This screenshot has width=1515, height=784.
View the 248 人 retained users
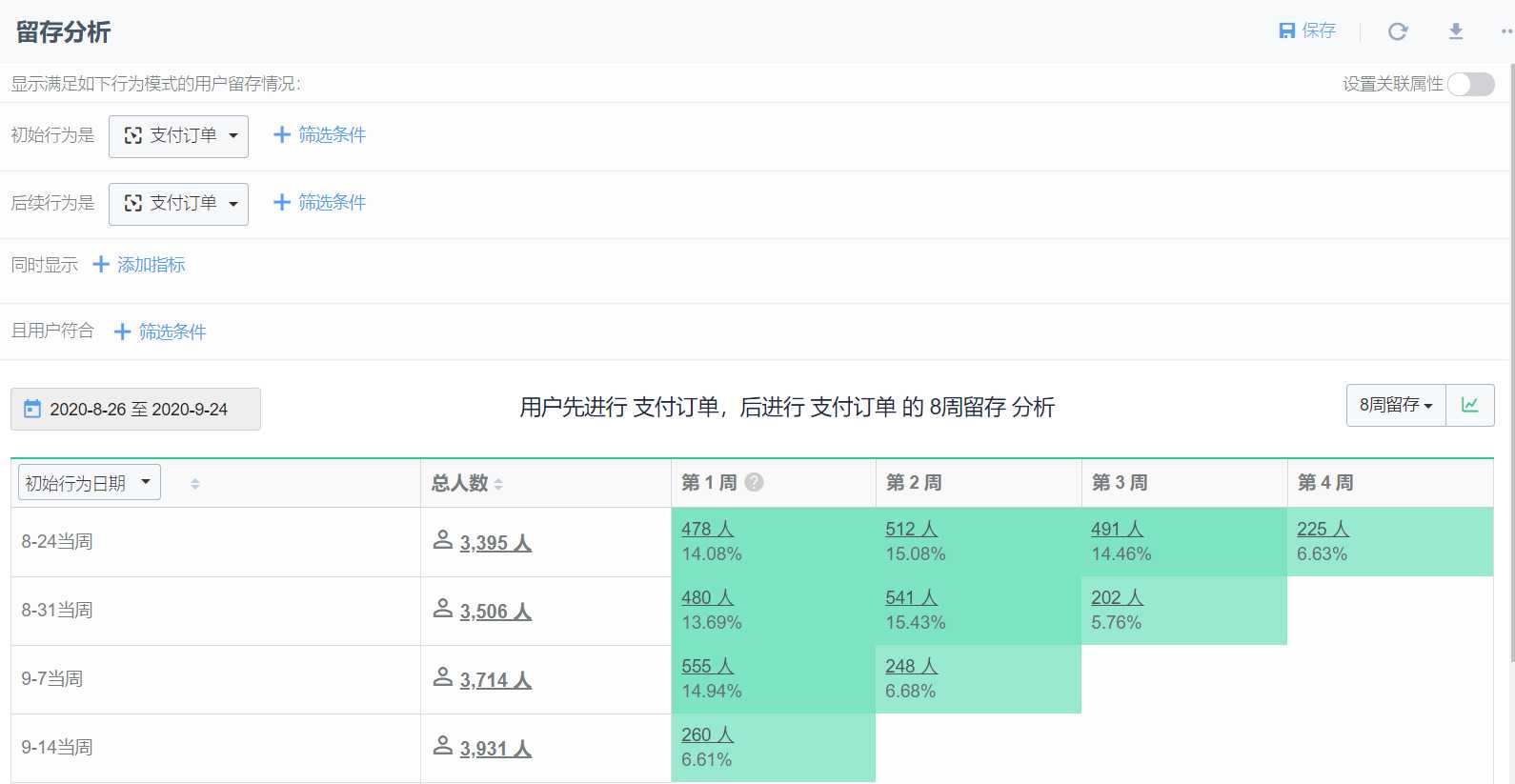[911, 666]
